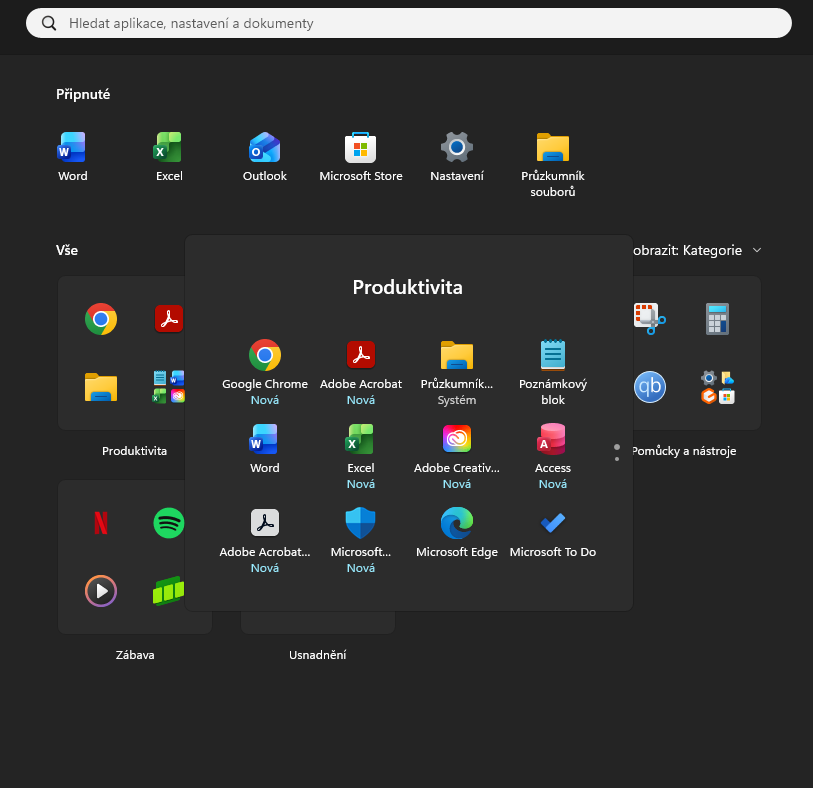Open the Zobrazit: Kategorie dropdown
This screenshot has width=813, height=788.
tap(696, 250)
